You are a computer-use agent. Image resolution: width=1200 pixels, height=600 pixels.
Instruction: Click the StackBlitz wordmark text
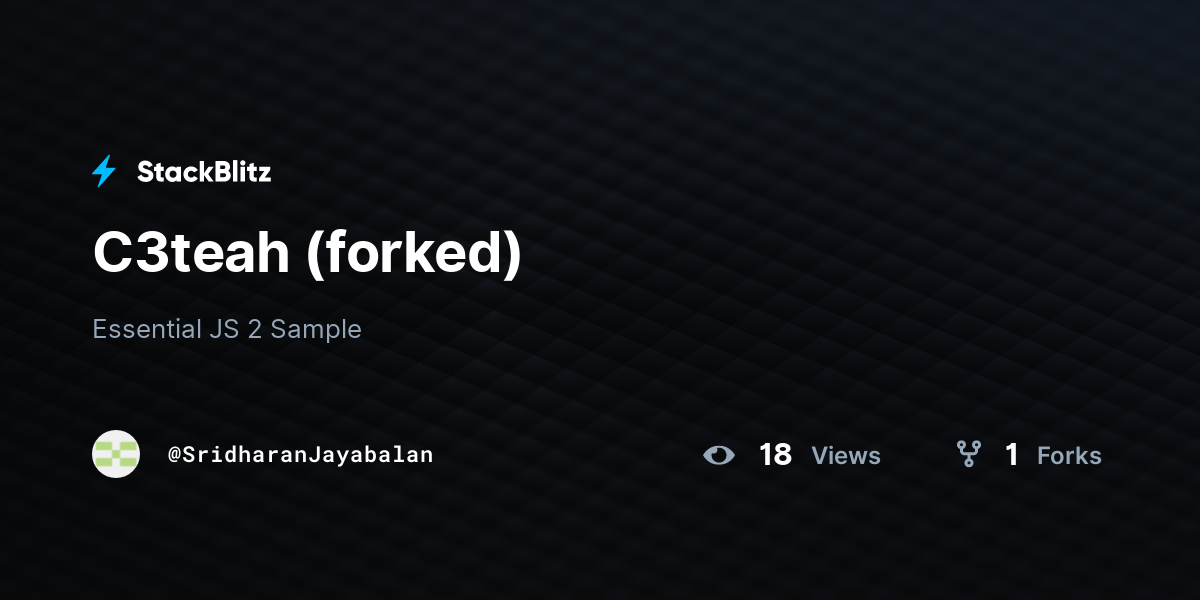pos(204,172)
